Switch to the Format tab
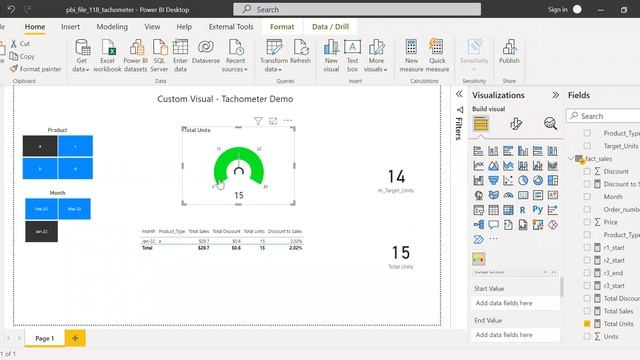This screenshot has width=640, height=360. tap(282, 27)
